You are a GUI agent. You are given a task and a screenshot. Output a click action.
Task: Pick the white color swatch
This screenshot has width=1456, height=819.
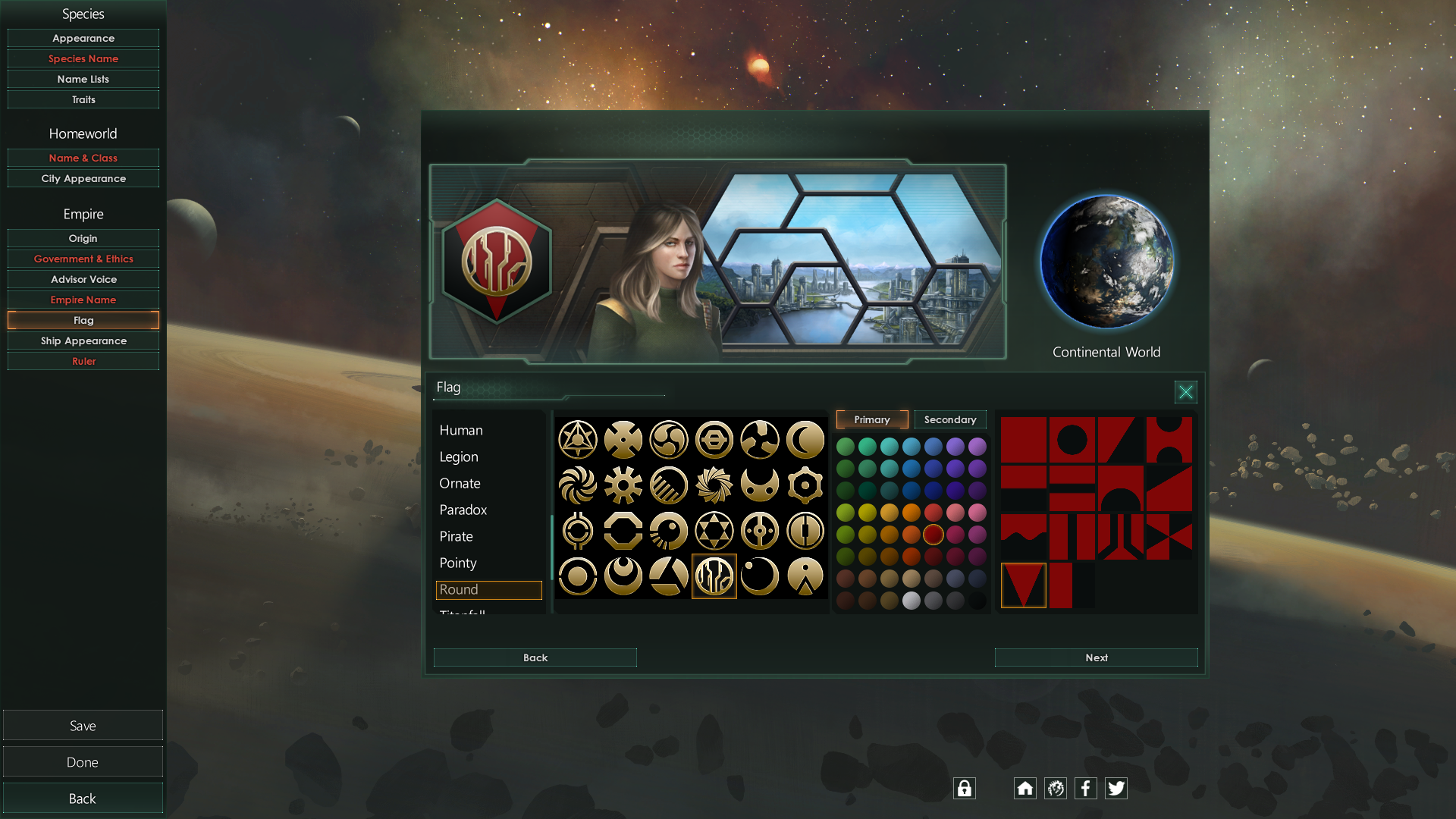point(912,601)
